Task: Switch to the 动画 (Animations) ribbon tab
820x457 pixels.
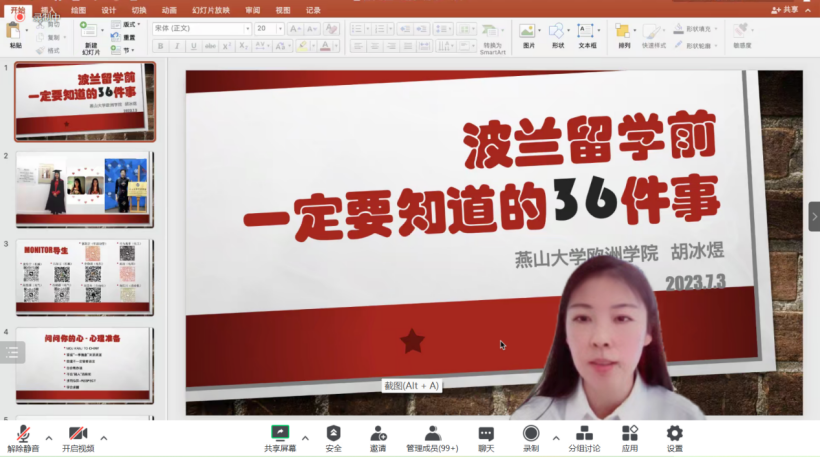Action: [169, 10]
